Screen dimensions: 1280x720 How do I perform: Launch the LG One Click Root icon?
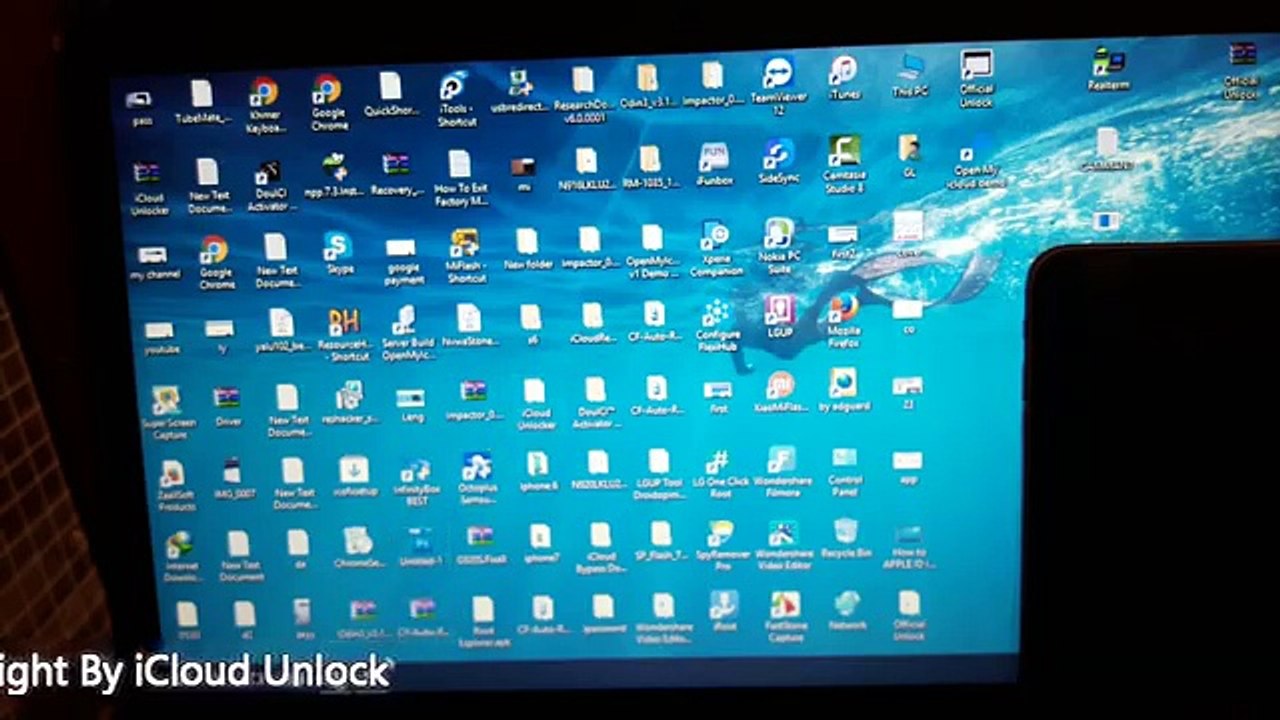[720, 474]
